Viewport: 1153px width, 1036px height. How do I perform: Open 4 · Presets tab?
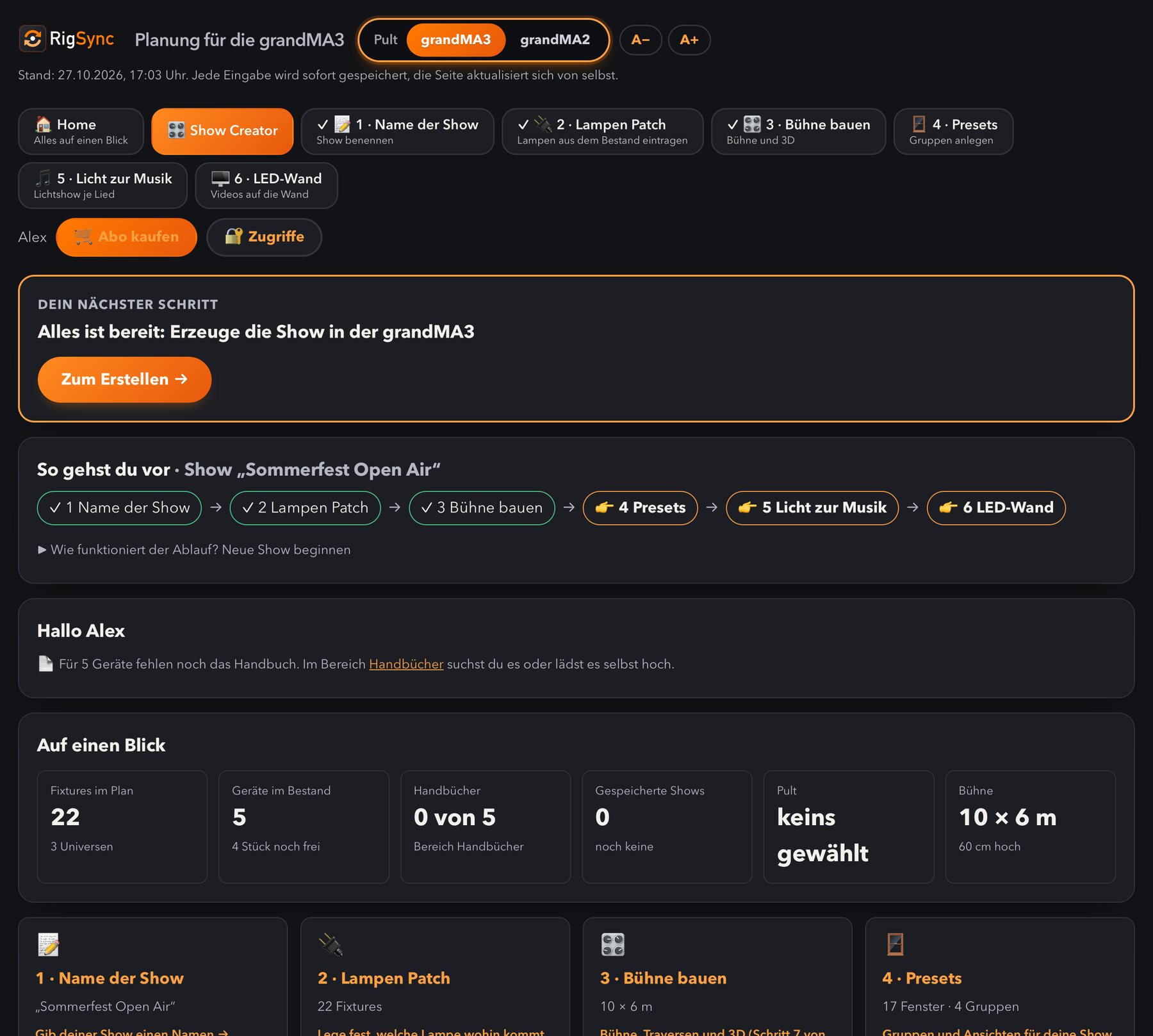pos(953,131)
